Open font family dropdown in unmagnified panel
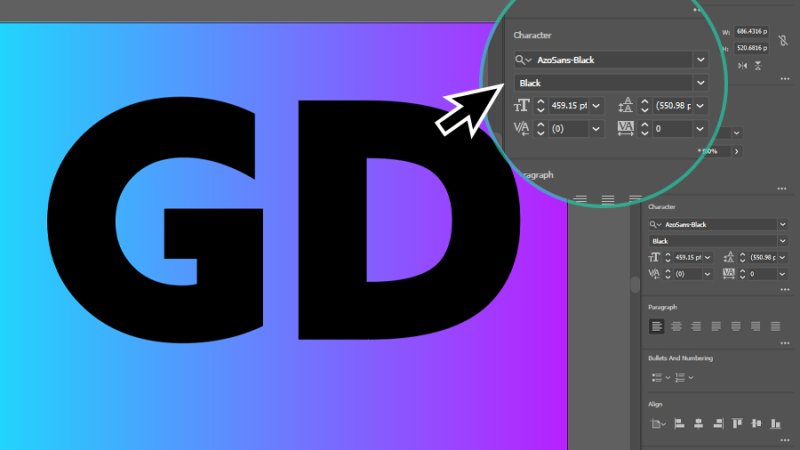800x450 pixels. click(783, 224)
